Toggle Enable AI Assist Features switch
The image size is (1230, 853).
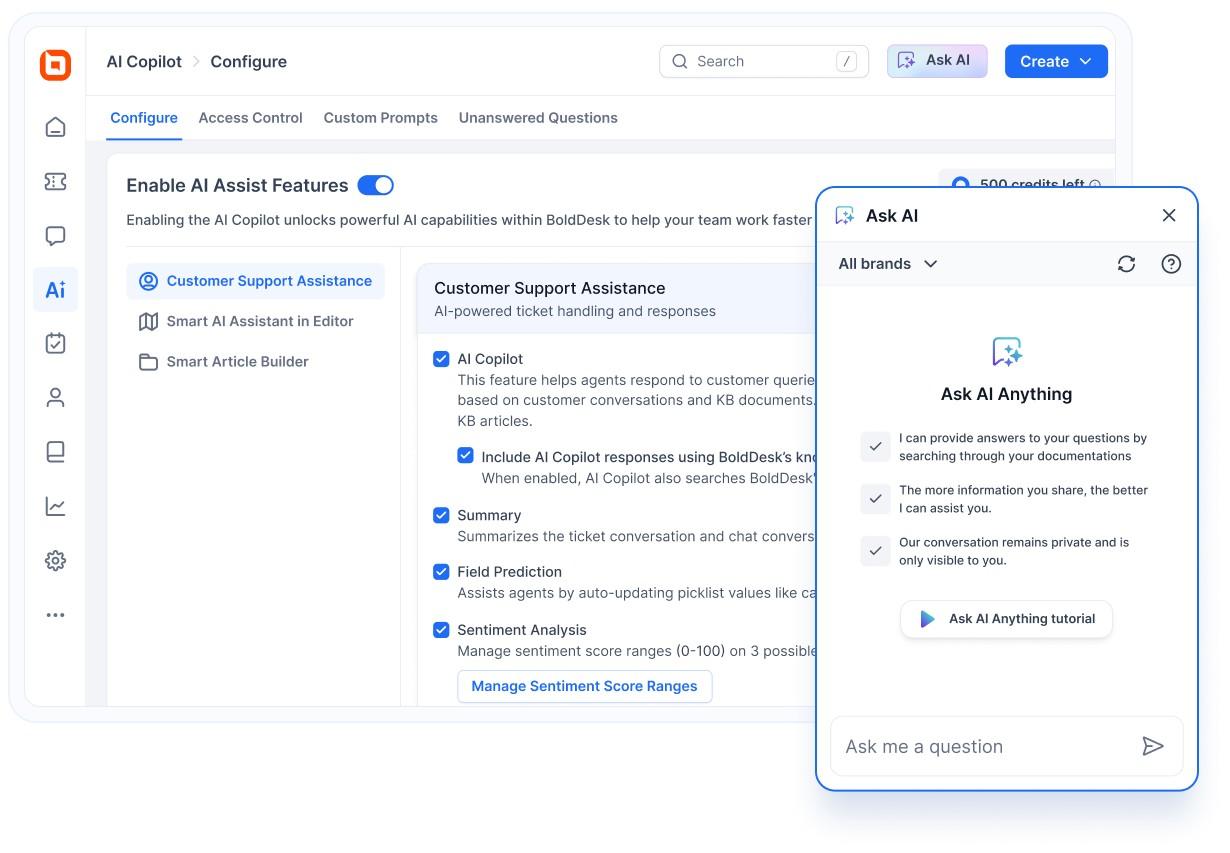tap(376, 185)
